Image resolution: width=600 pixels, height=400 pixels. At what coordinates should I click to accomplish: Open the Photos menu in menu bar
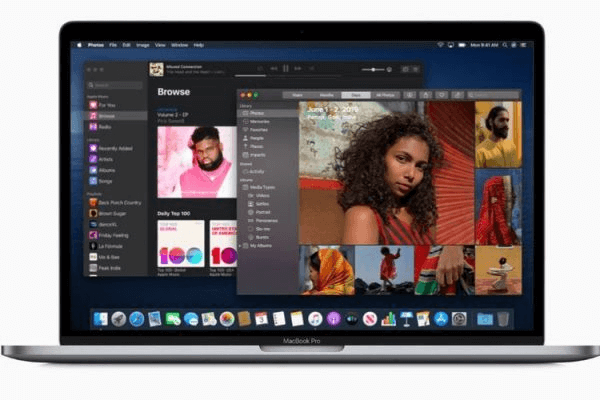[96, 45]
